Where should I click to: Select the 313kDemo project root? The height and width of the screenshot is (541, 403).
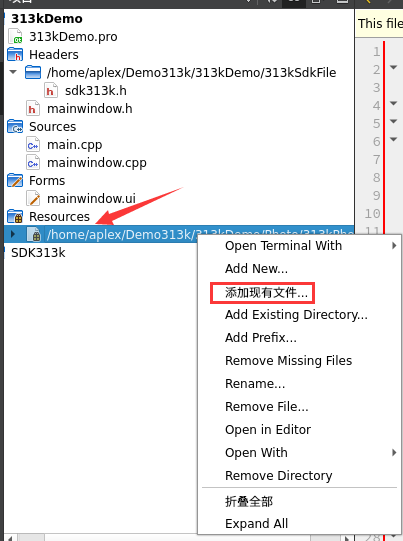pos(47,19)
